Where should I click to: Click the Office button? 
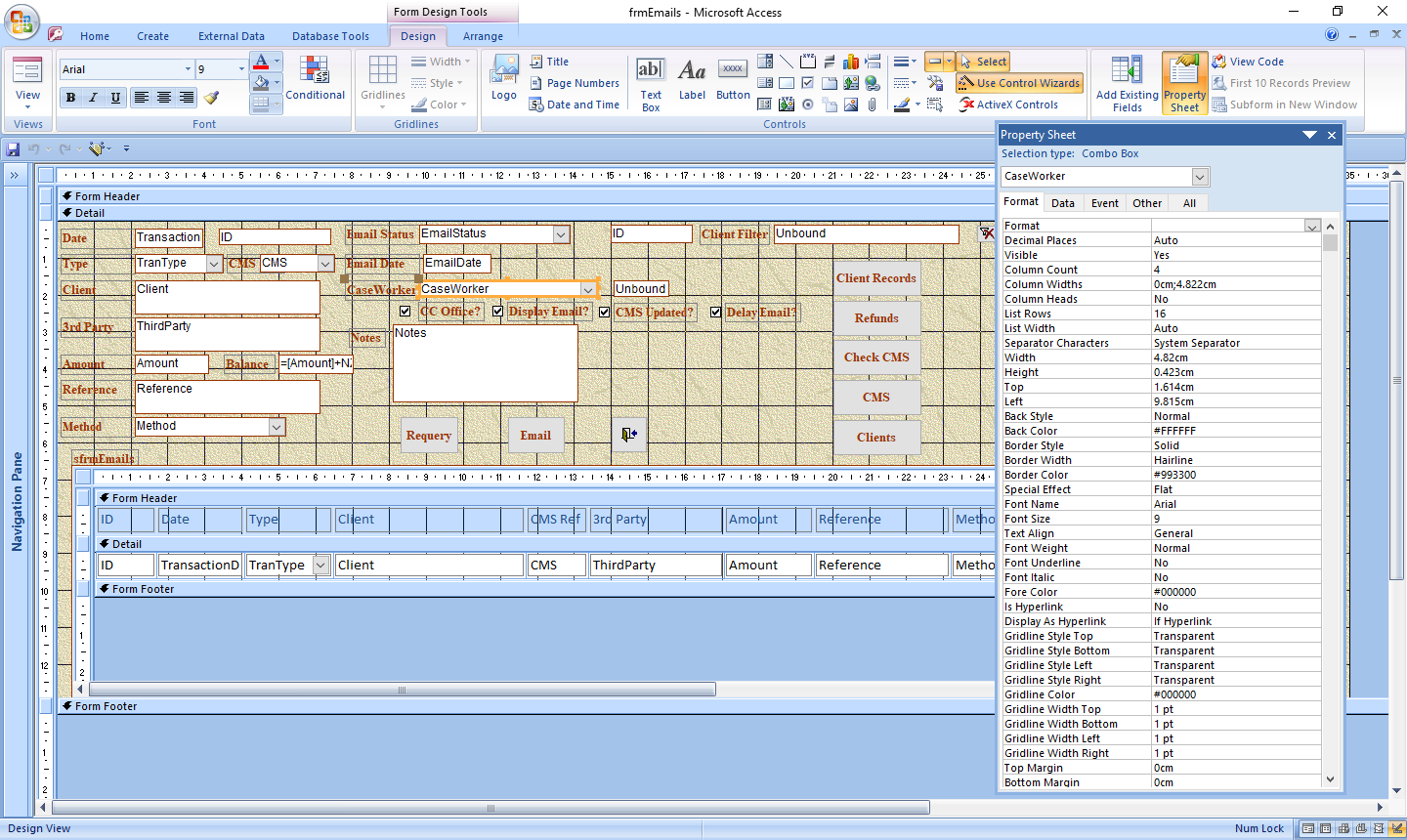coord(22,21)
